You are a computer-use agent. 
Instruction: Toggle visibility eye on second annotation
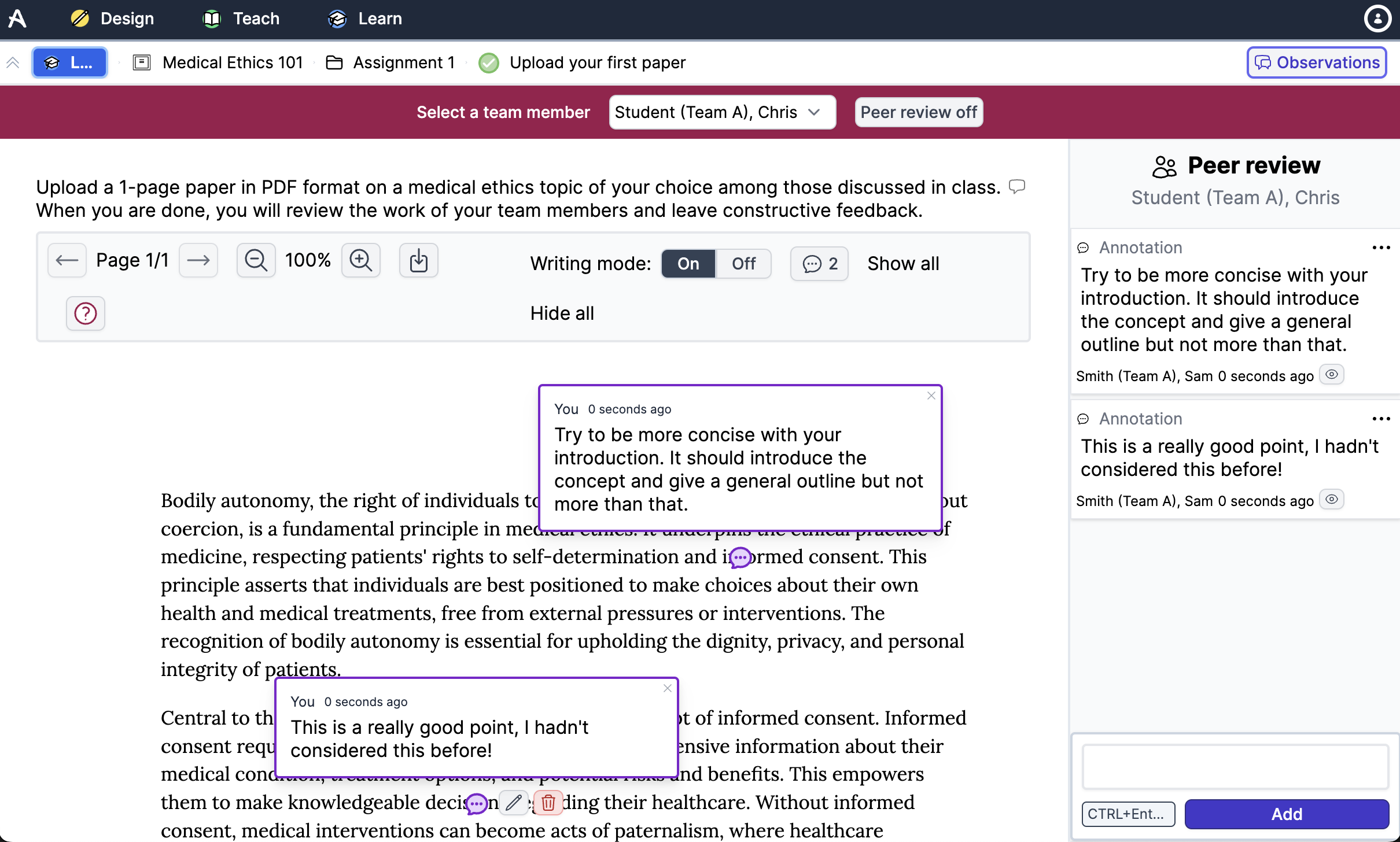tap(1331, 500)
